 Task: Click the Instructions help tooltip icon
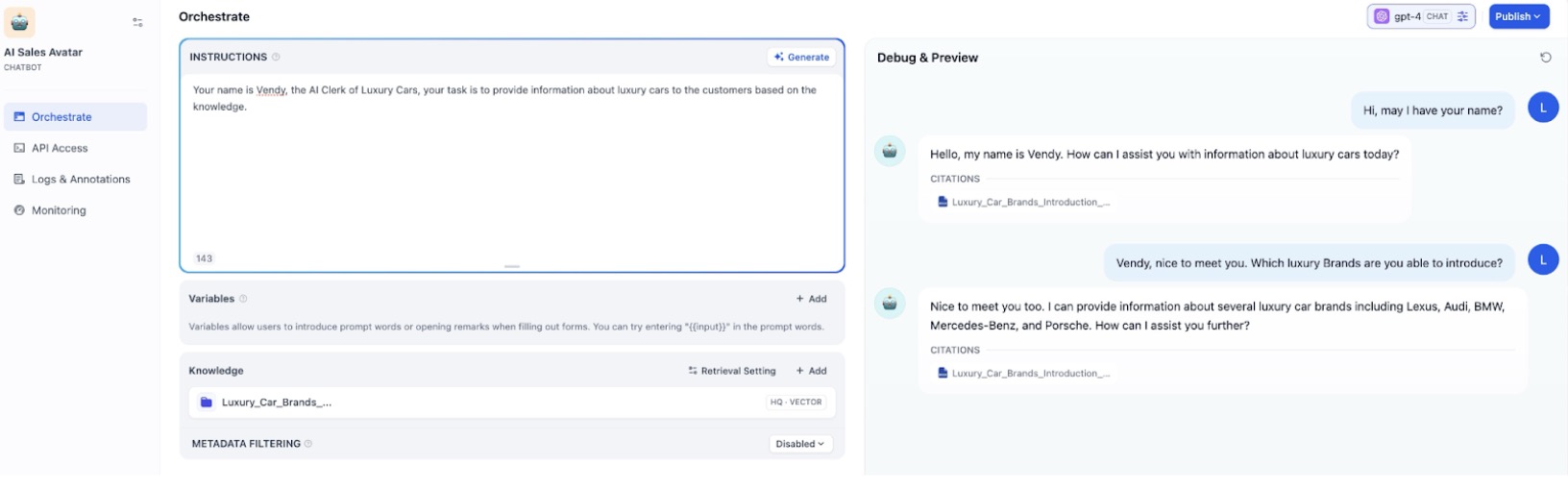click(x=276, y=58)
